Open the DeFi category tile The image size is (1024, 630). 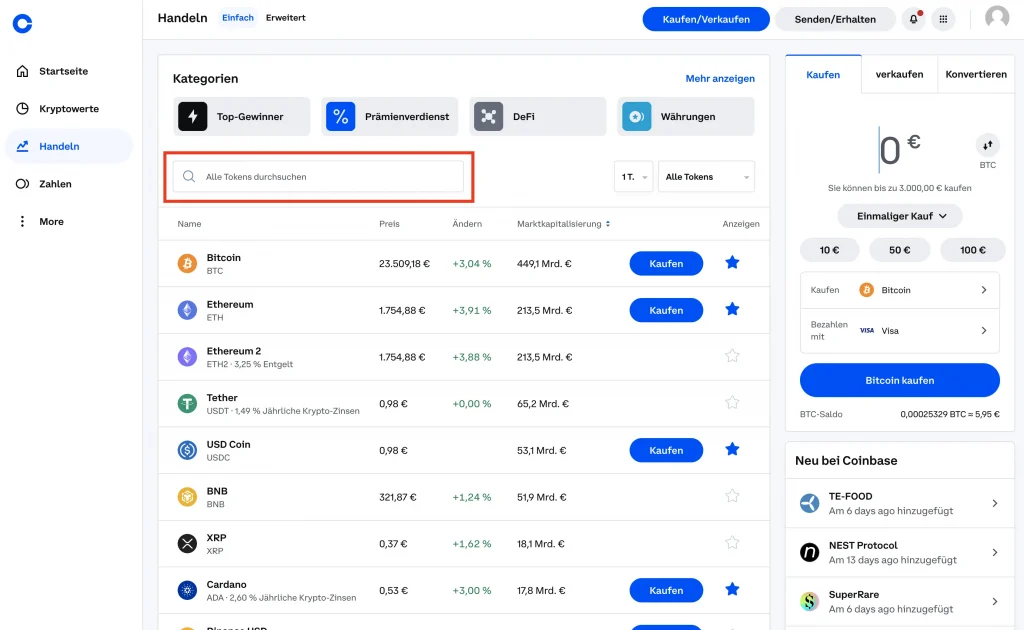pyautogui.click(x=539, y=117)
